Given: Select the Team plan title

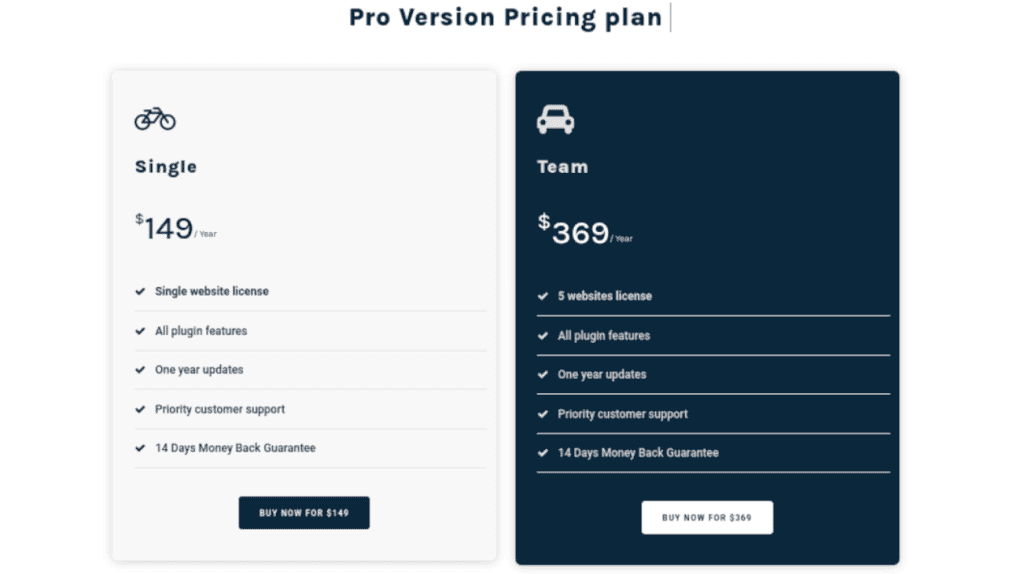Looking at the screenshot, I should 562,167.
